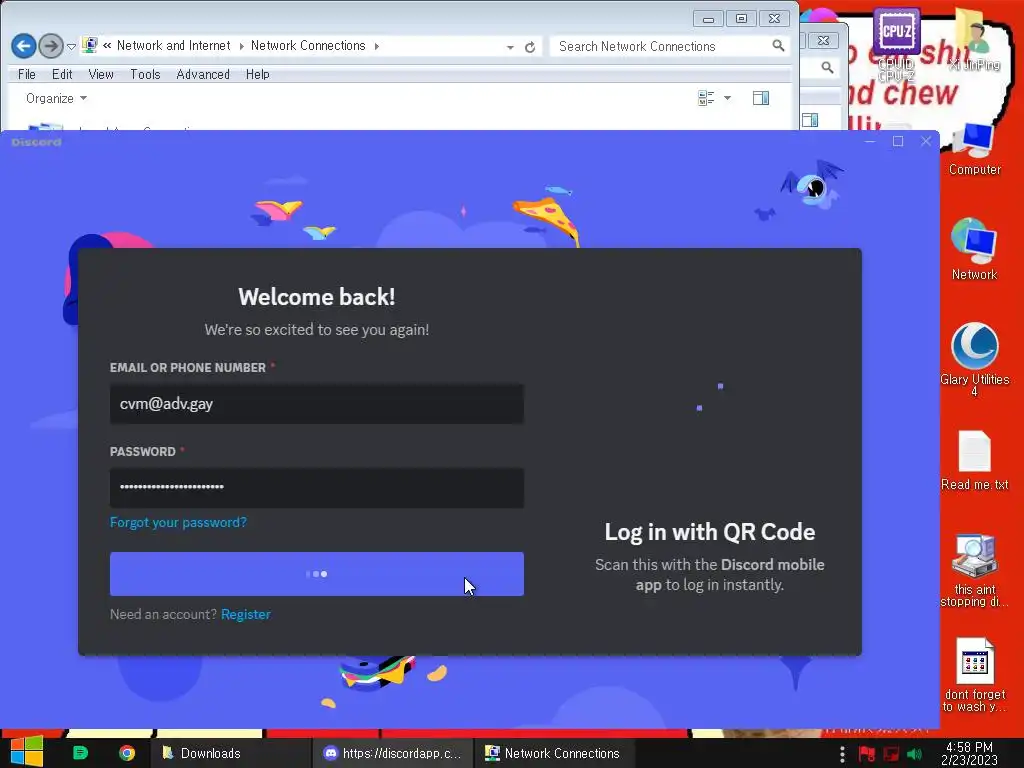Image resolution: width=1024 pixels, height=768 pixels.
Task: Go back in Network Connections window
Action: point(24,46)
